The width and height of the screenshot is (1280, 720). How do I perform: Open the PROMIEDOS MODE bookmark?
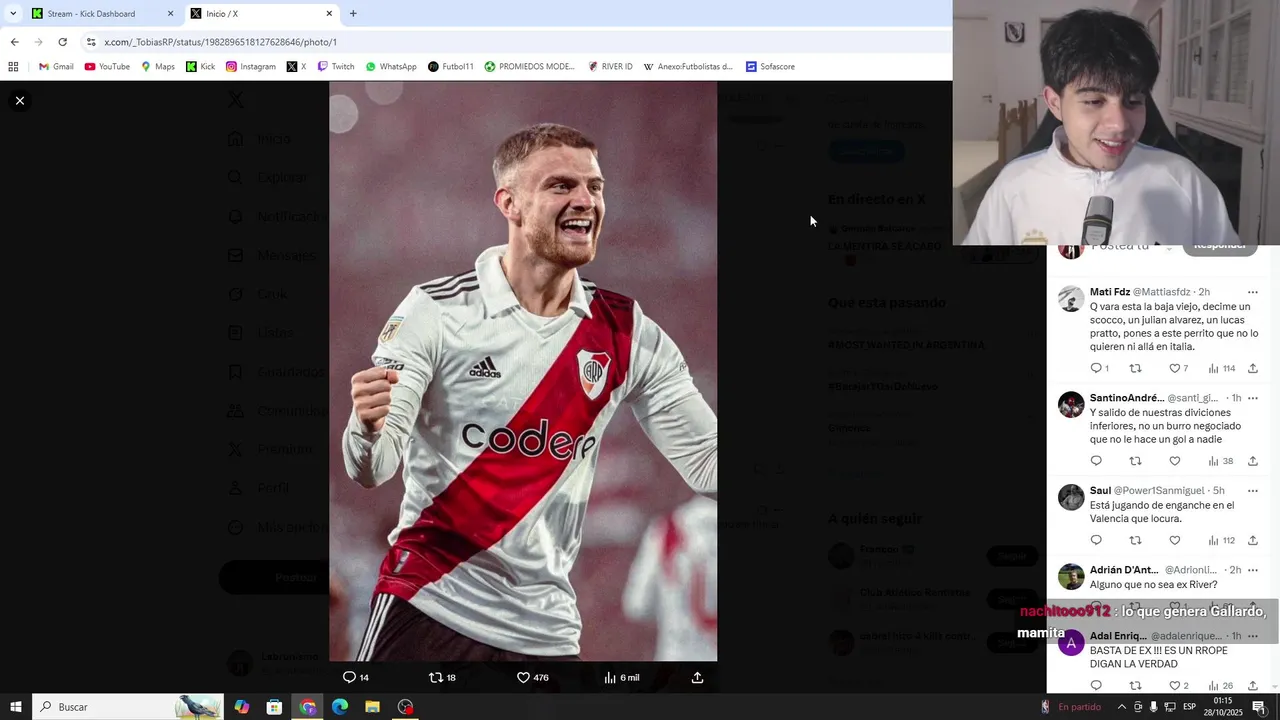tap(530, 67)
